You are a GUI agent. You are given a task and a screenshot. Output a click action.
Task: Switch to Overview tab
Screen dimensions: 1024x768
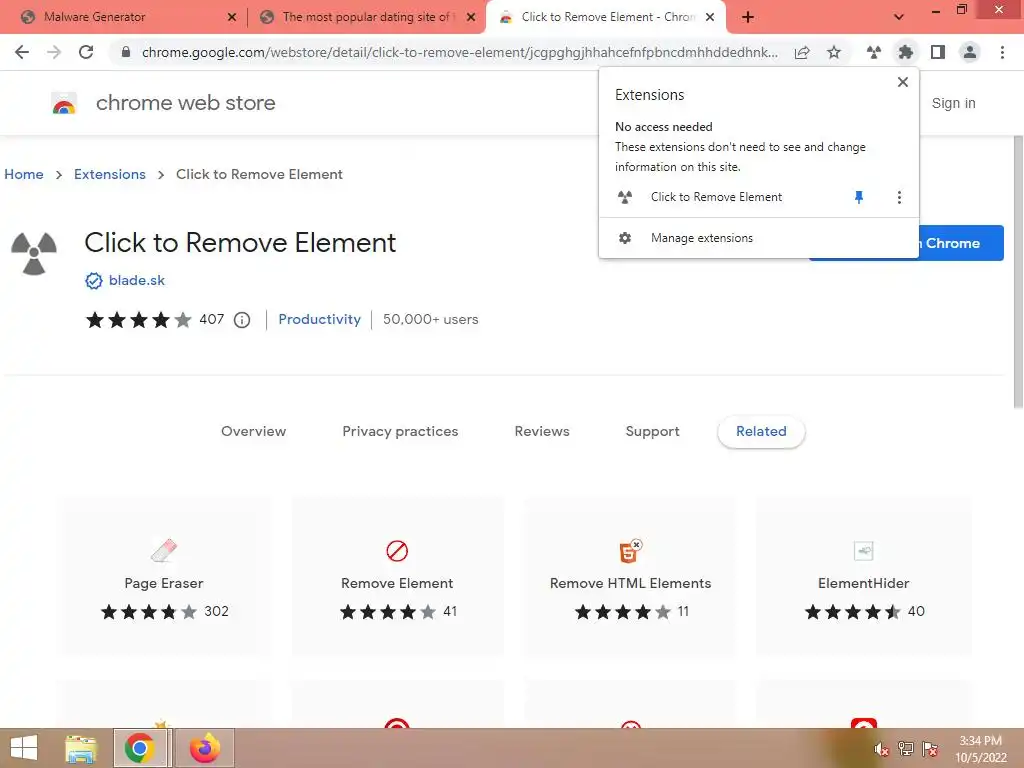pyautogui.click(x=253, y=431)
